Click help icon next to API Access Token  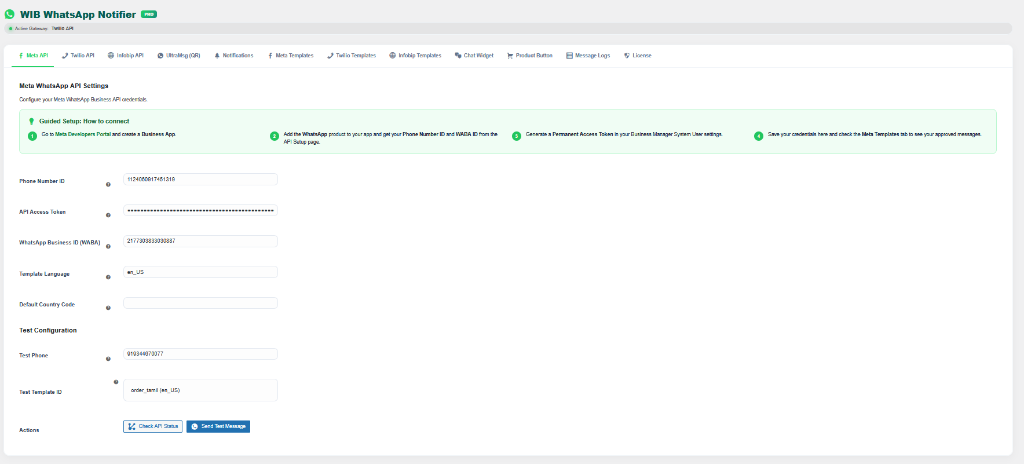pos(108,215)
